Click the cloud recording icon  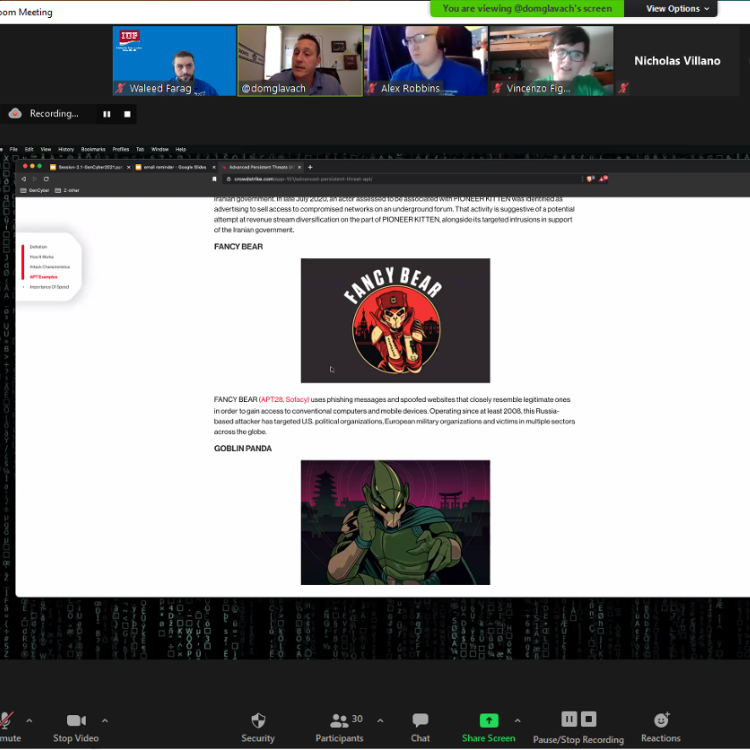coord(15,113)
